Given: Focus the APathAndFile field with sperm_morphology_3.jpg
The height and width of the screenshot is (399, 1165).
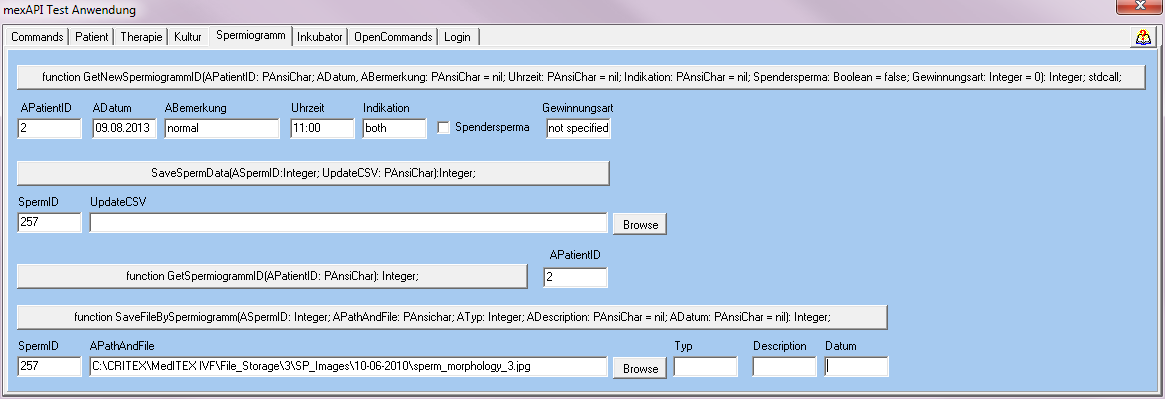Looking at the screenshot, I should tap(348, 366).
